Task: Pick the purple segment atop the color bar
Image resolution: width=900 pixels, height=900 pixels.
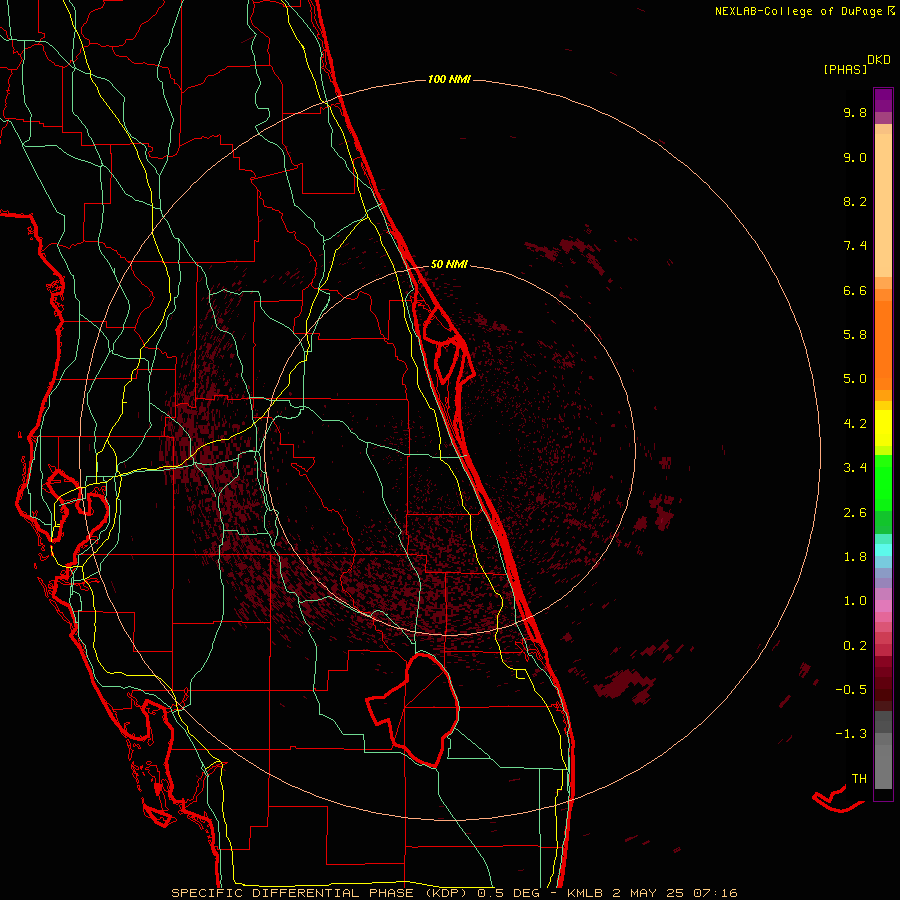Action: [883, 100]
